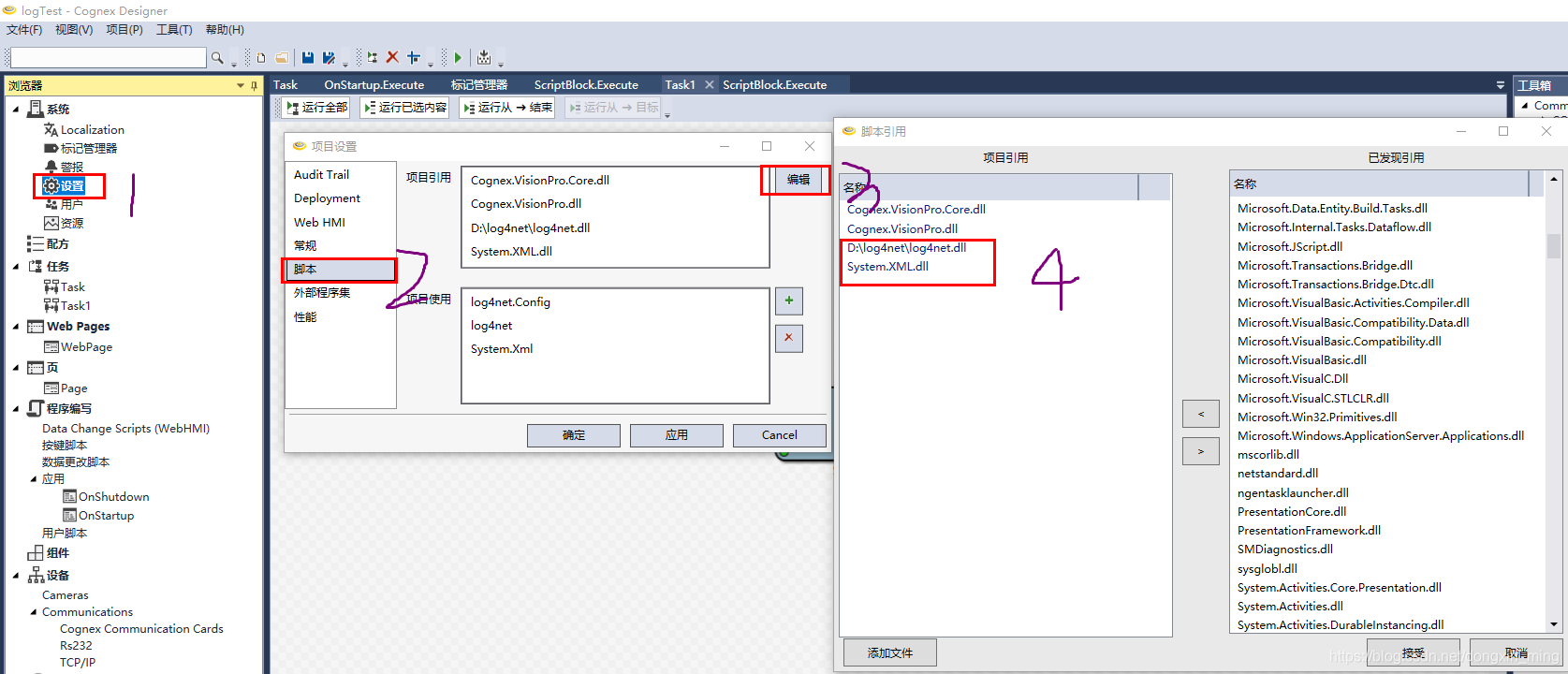The image size is (1568, 674).
Task: Collapse the 设备 tree node
Action: [x=16, y=576]
